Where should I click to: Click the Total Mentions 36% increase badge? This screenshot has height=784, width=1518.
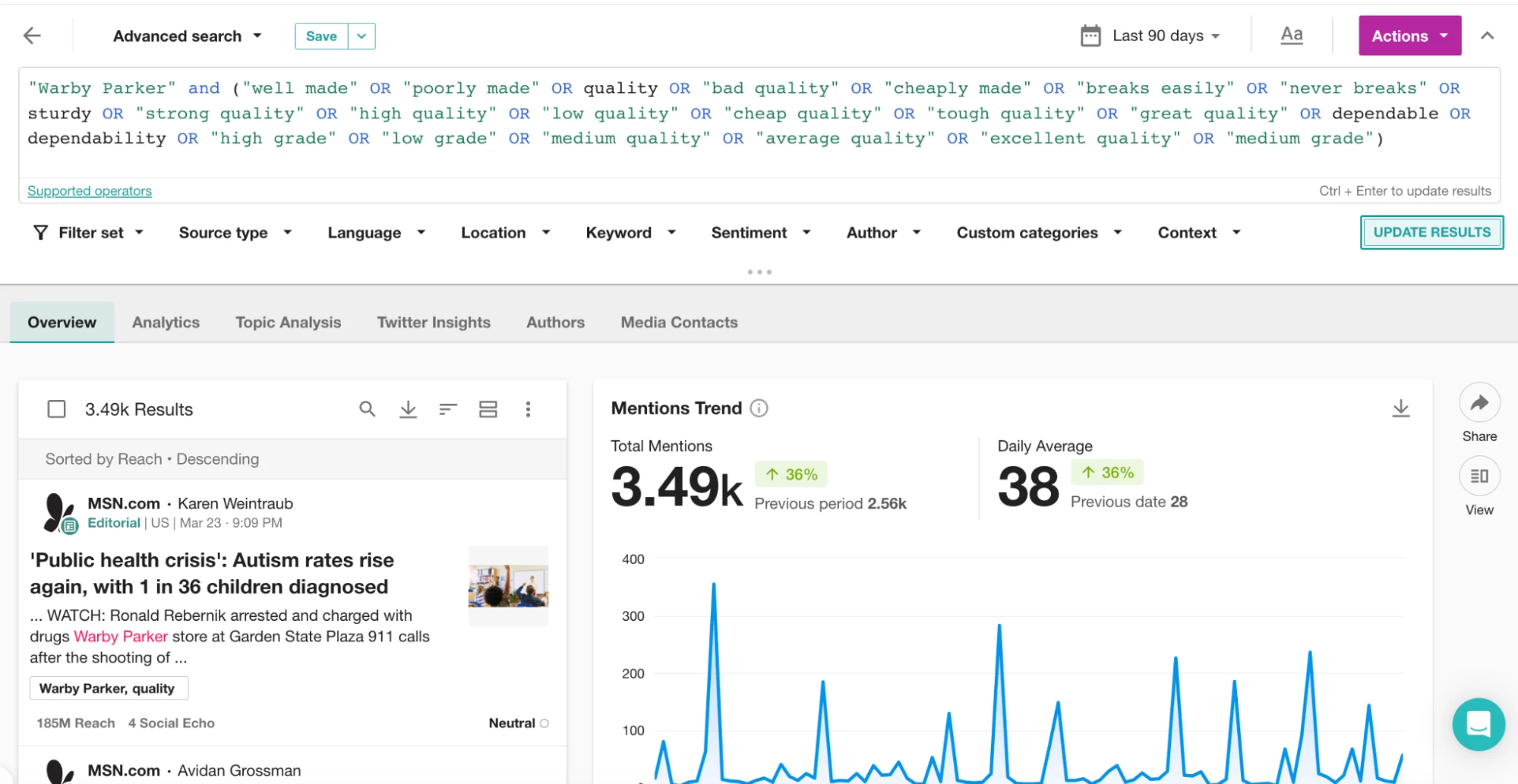791,474
